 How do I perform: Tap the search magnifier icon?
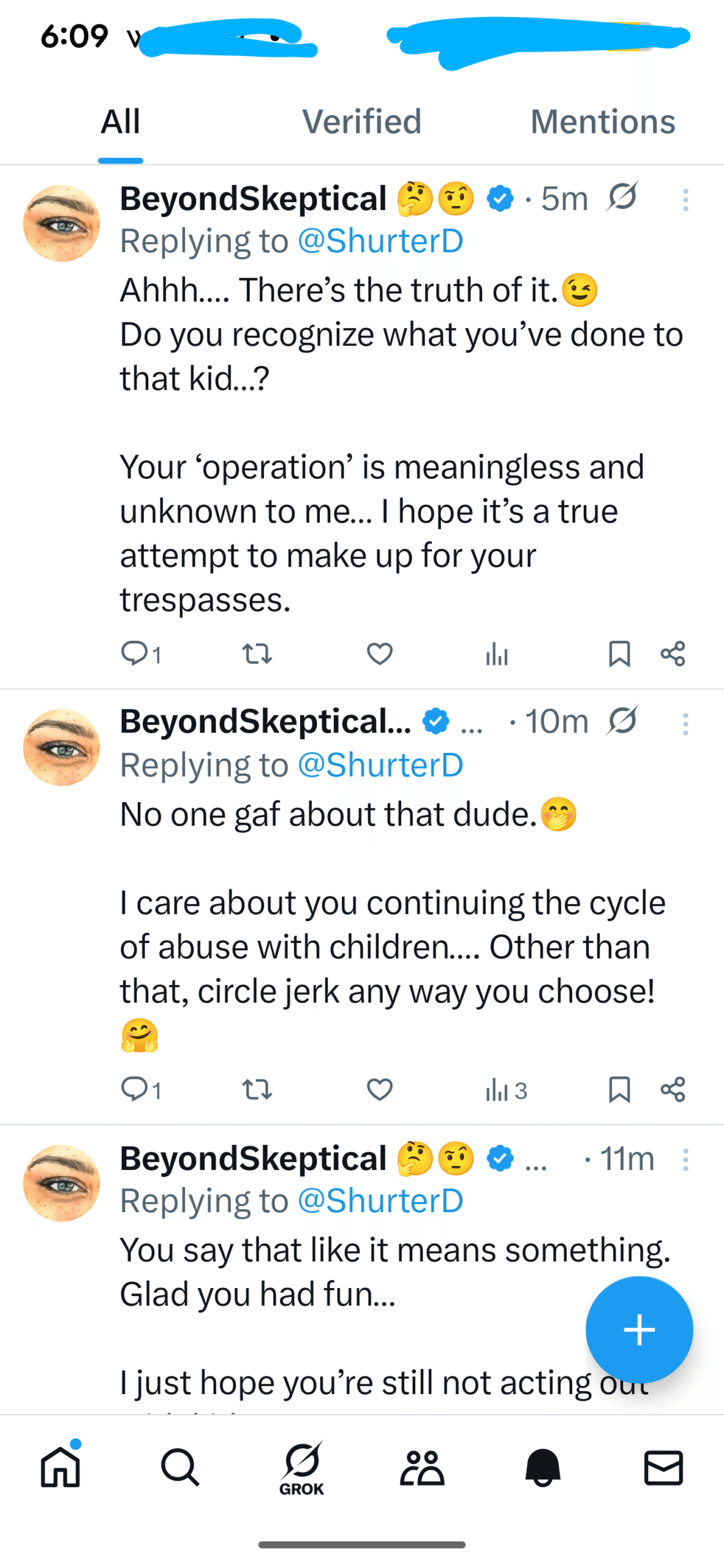click(179, 1468)
